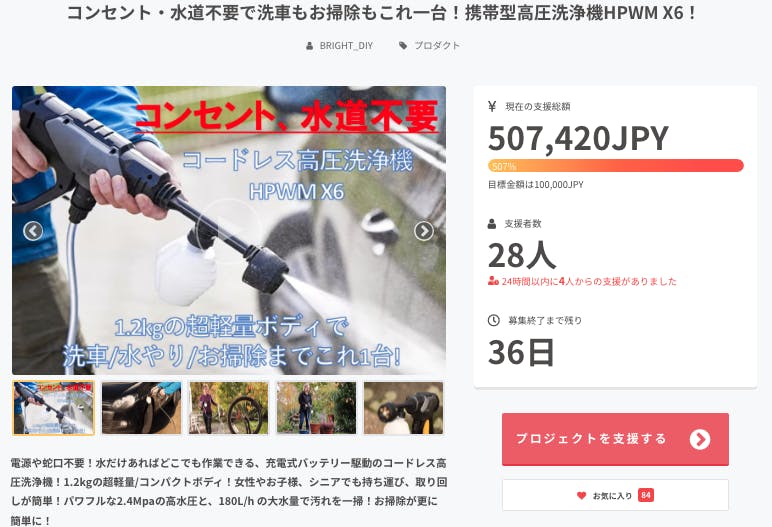The image size is (772, 527).
Task: Click the next image arrow on carousel
Action: (424, 231)
